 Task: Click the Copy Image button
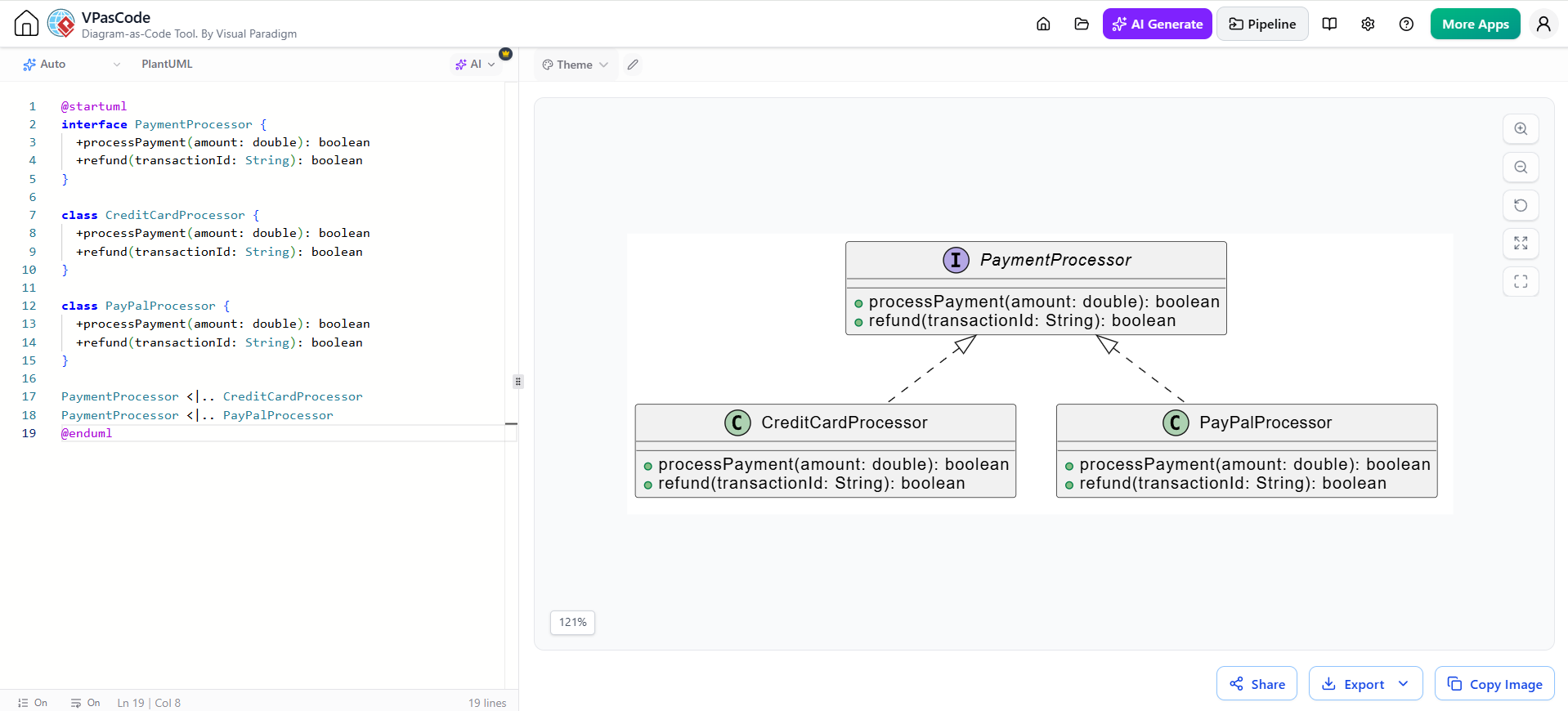coord(1494,684)
